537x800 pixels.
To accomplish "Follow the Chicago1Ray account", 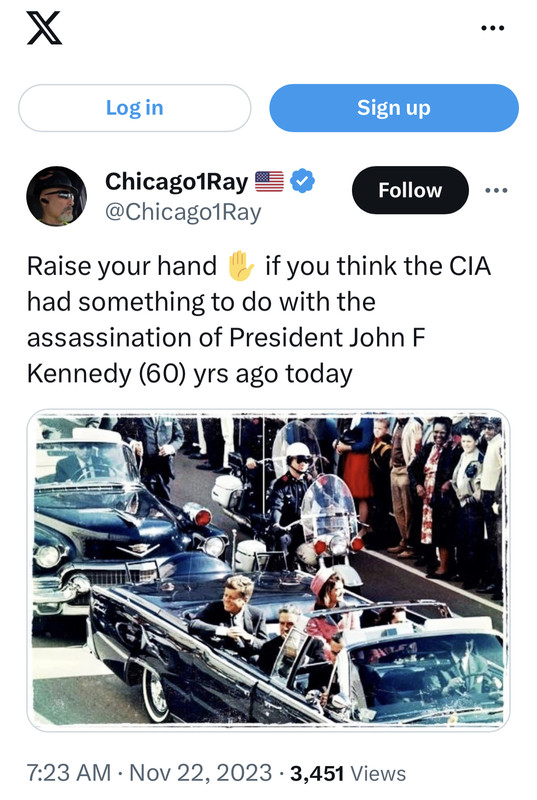I will pyautogui.click(x=410, y=190).
